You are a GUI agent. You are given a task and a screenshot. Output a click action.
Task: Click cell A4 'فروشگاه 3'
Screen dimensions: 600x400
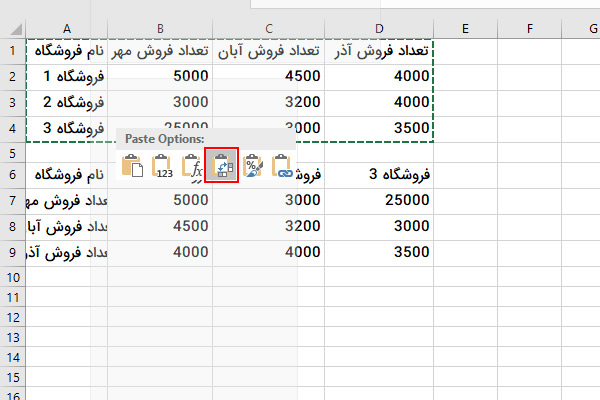(x=67, y=129)
